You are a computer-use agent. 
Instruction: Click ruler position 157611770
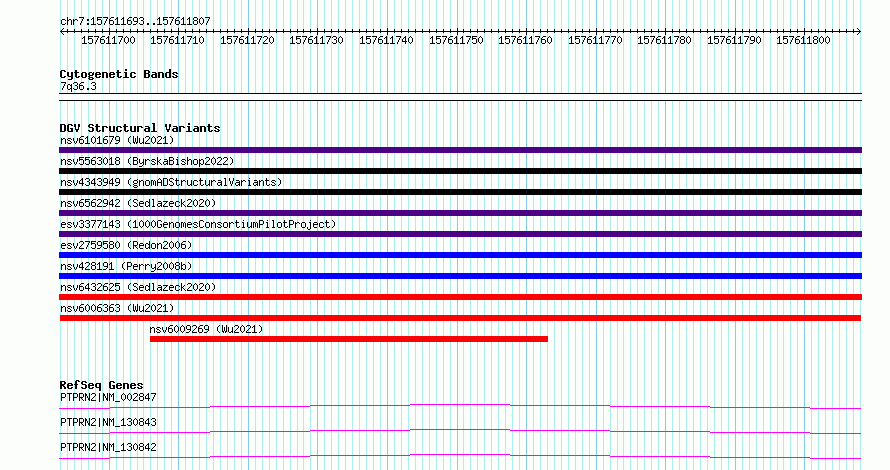click(x=595, y=40)
